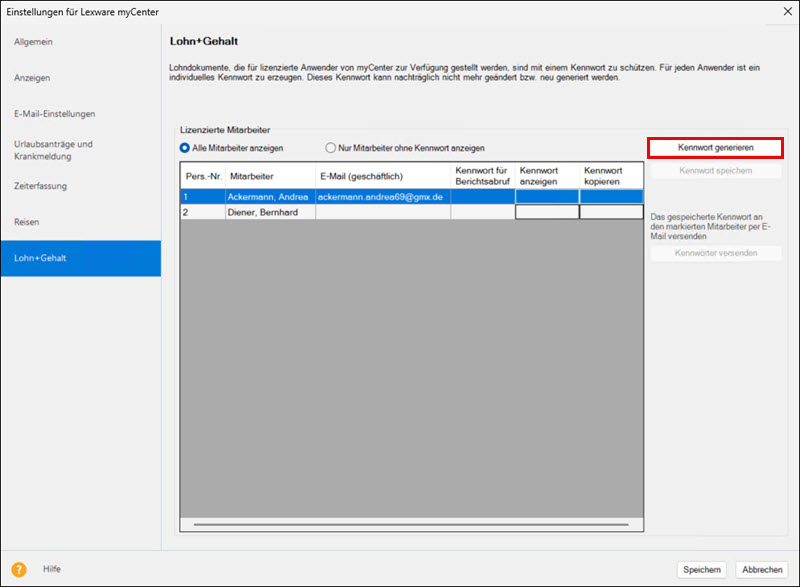
Task: Click the Kennwort kopieren column header
Action: pyautogui.click(x=611, y=176)
